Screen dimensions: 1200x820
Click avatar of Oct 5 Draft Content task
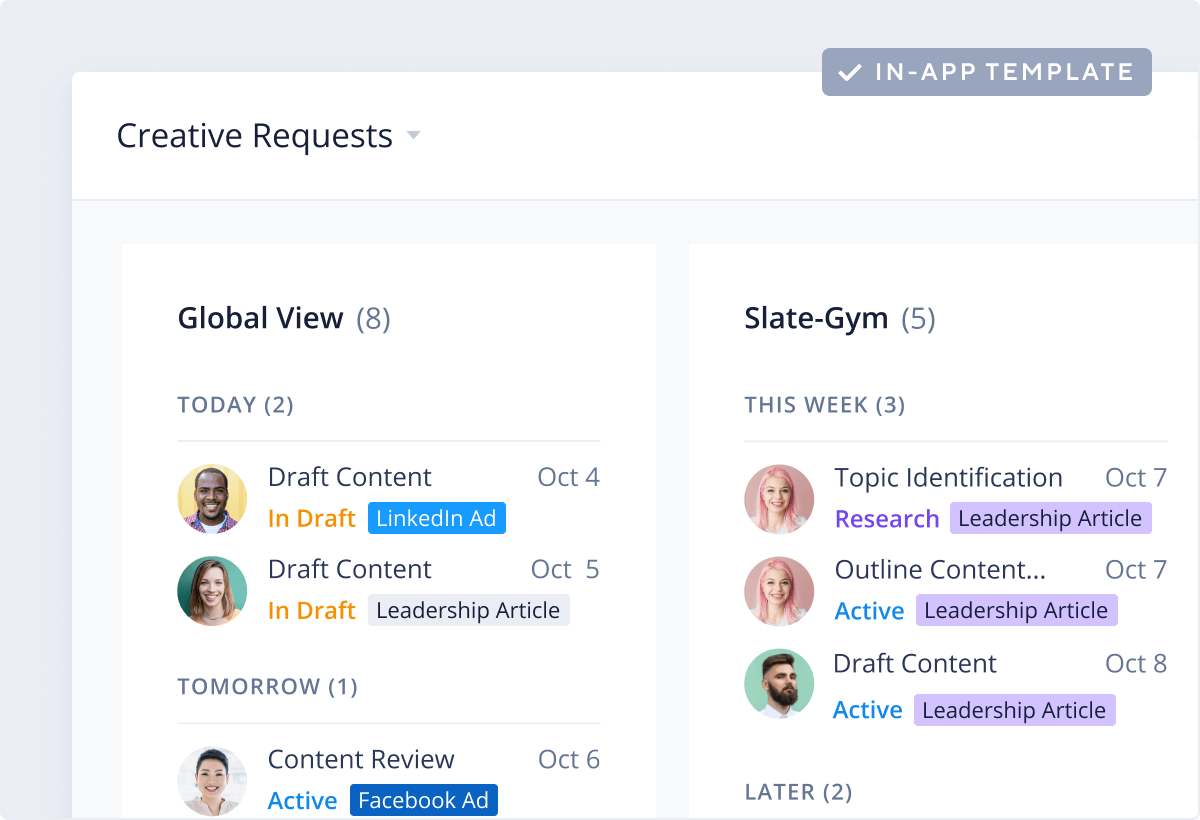tap(212, 591)
